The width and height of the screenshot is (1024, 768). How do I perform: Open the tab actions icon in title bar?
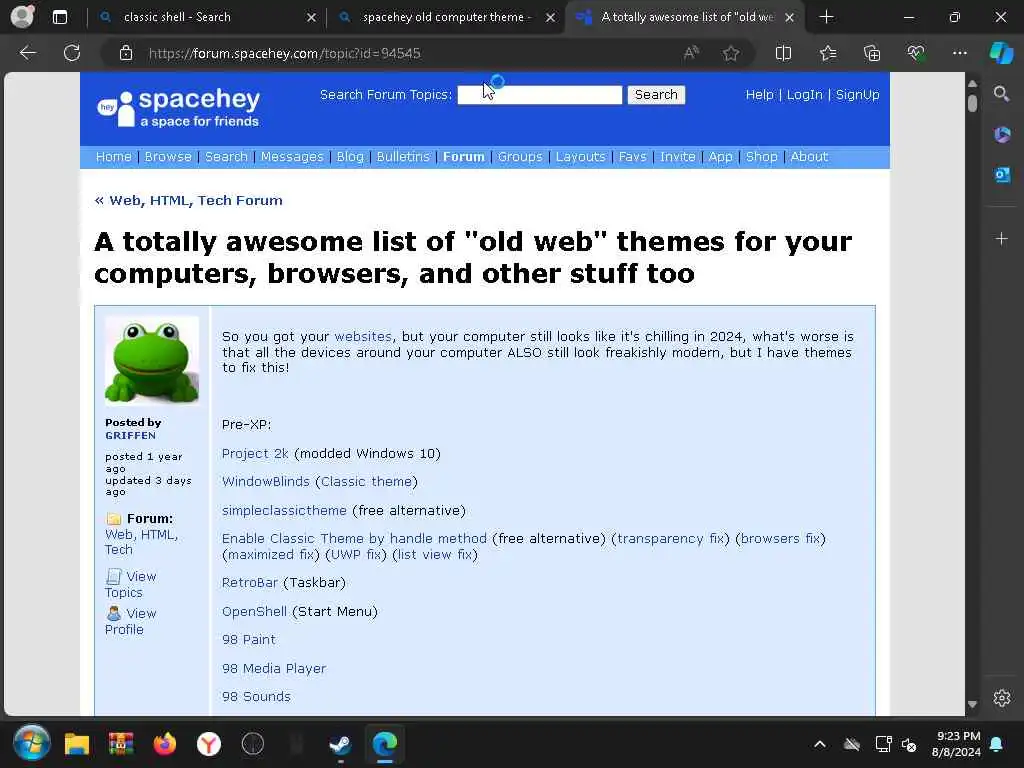59,17
